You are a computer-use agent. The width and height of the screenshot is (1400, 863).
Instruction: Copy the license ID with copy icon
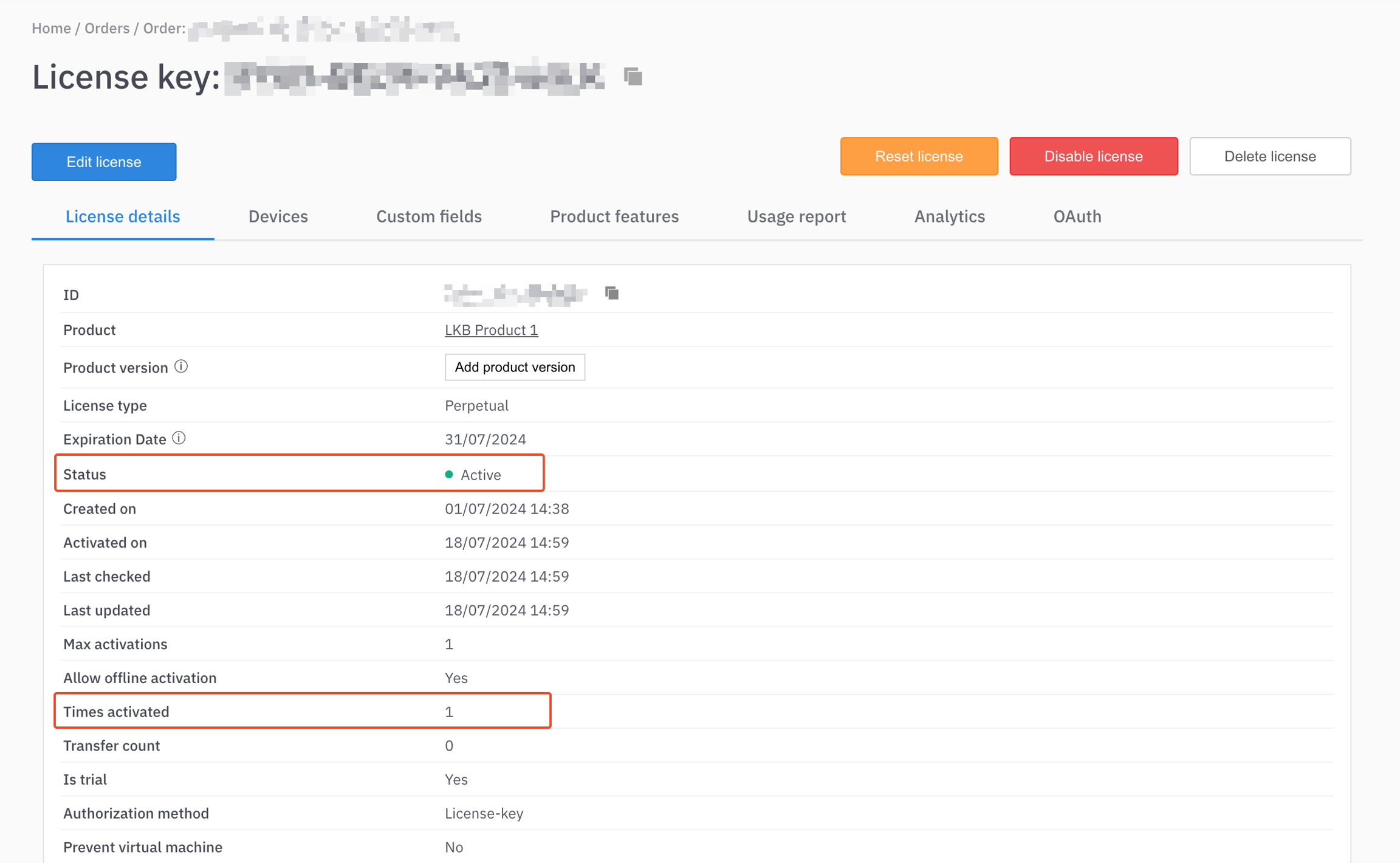tap(612, 294)
